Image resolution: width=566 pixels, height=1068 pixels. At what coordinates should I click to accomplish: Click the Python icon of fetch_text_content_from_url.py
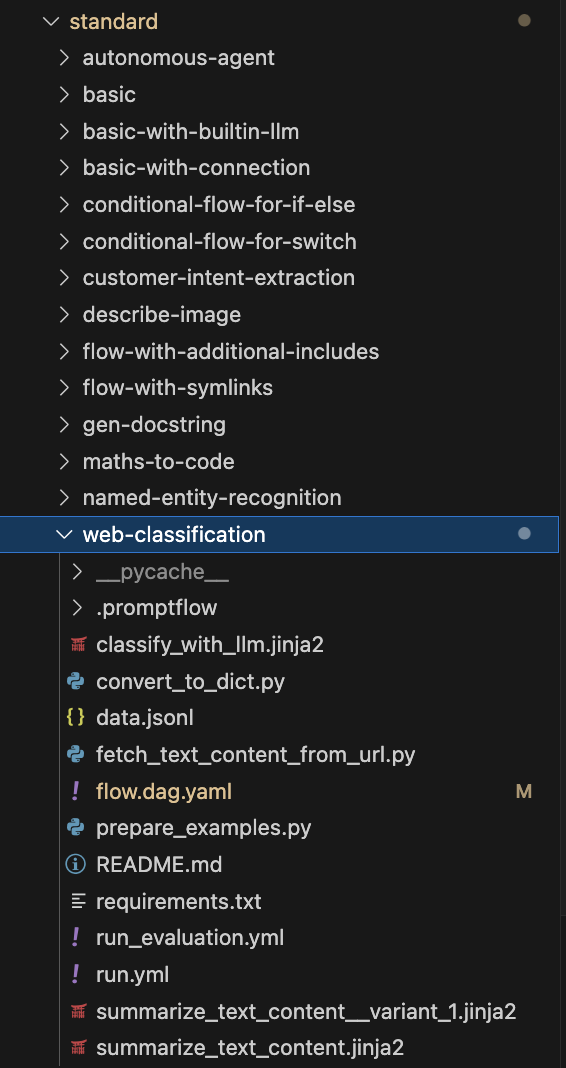[x=76, y=755]
